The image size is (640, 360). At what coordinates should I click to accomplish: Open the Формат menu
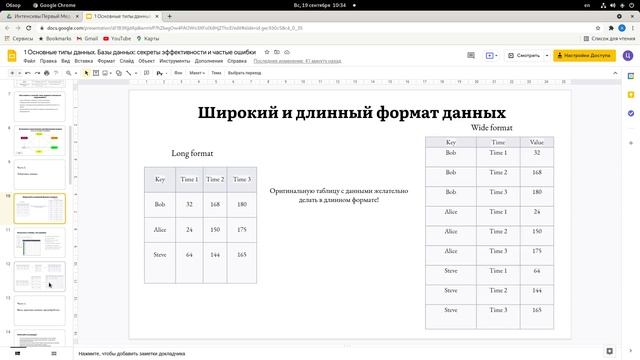pos(106,61)
